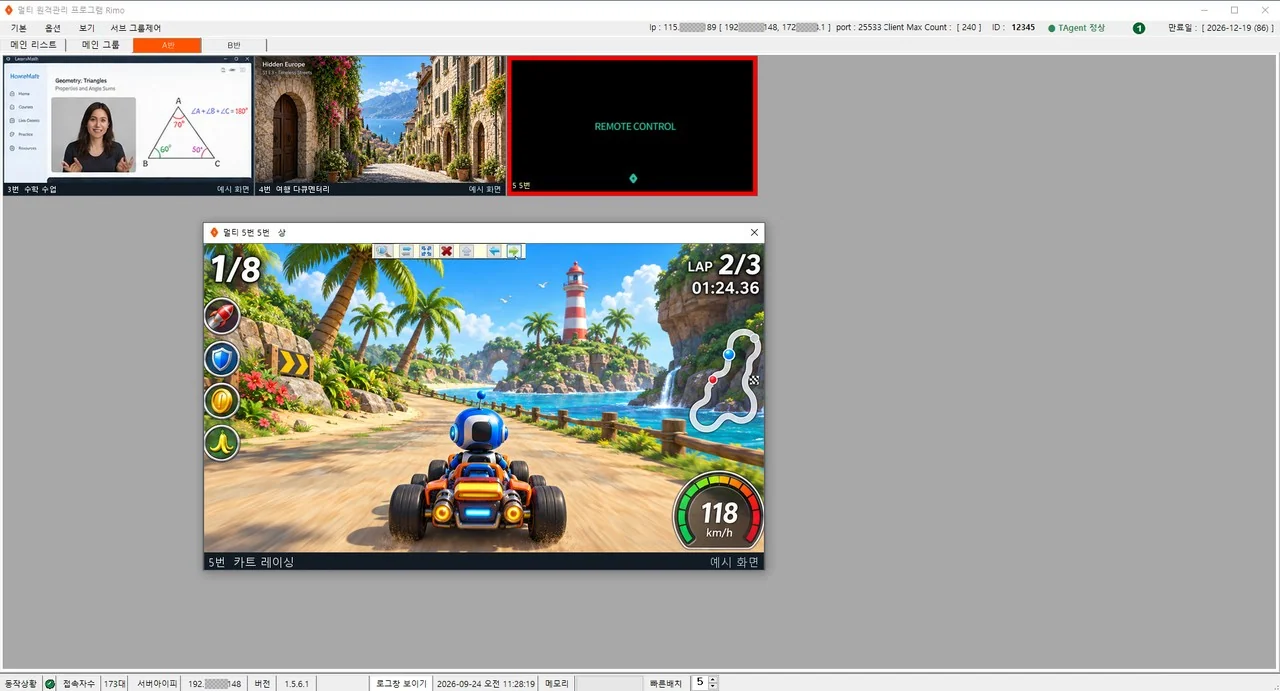Switch to the 메인 리스트 tab
The image size is (1280, 691).
(x=34, y=45)
